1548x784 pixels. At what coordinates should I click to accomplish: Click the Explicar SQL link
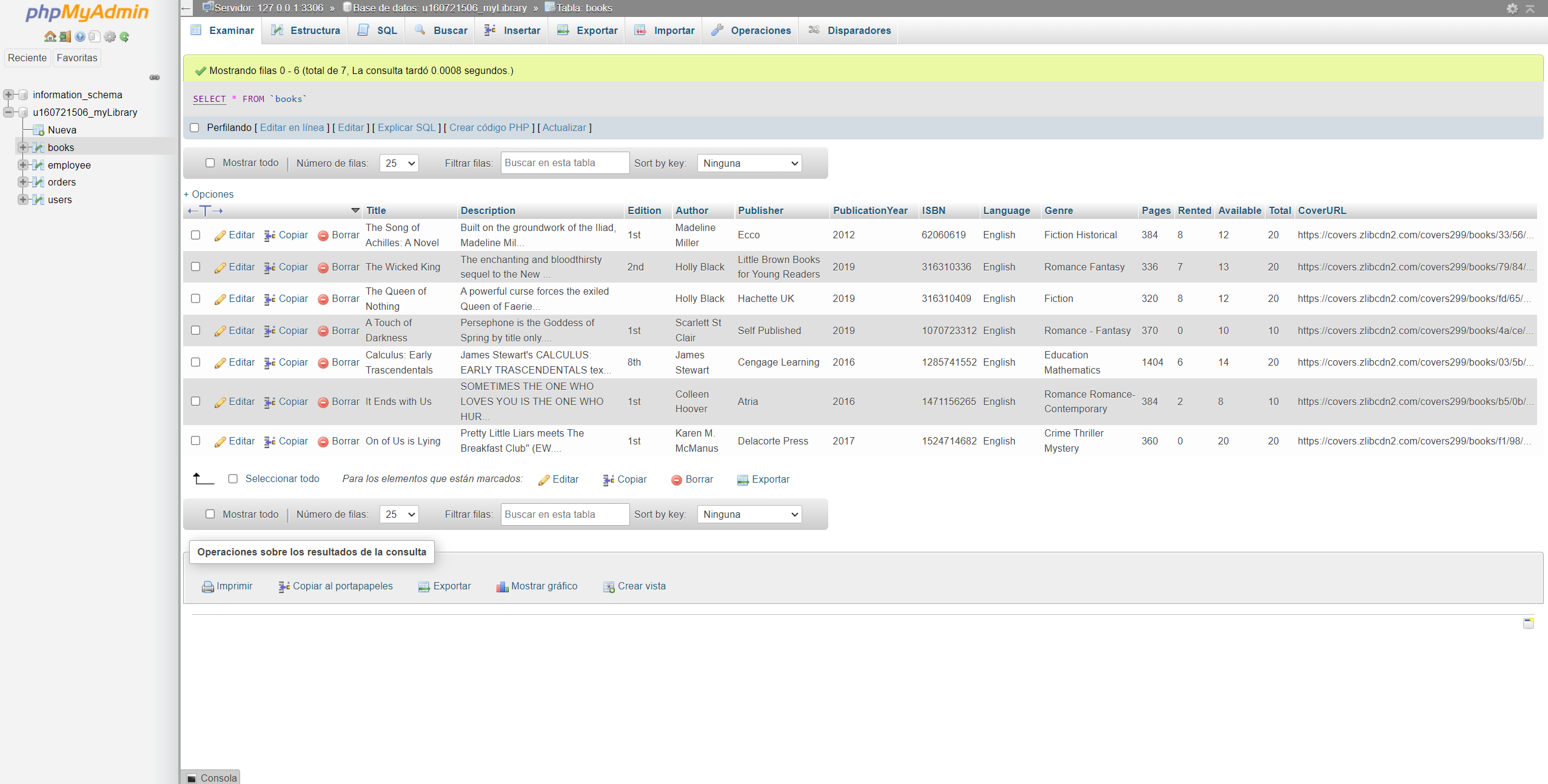click(406, 127)
